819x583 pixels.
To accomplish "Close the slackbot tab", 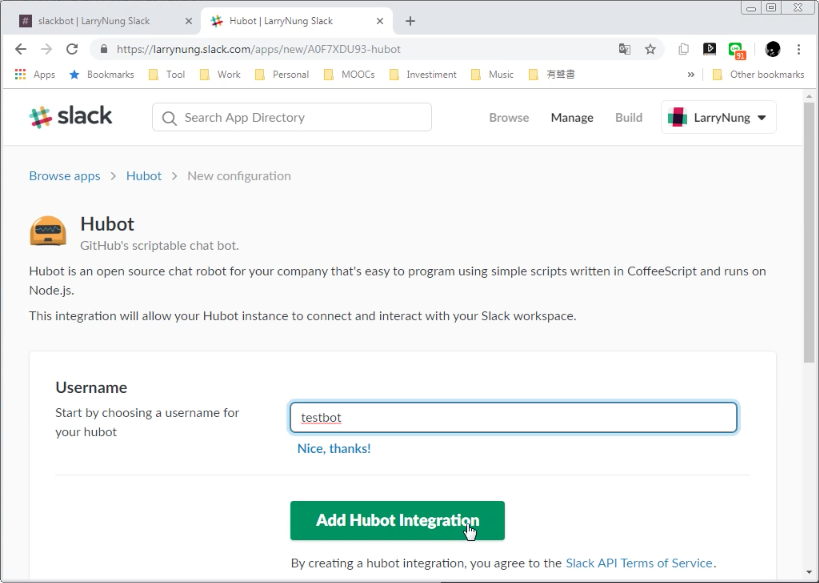I will point(189,21).
